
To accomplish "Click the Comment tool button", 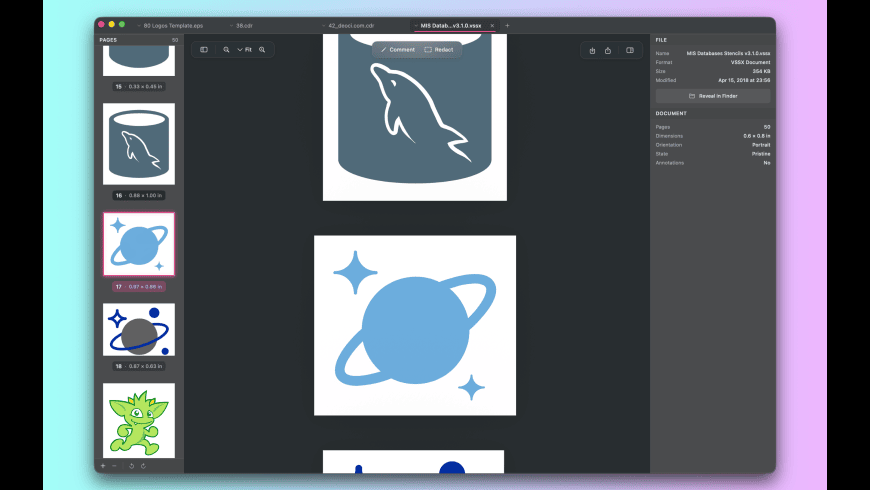I will 398,49.
